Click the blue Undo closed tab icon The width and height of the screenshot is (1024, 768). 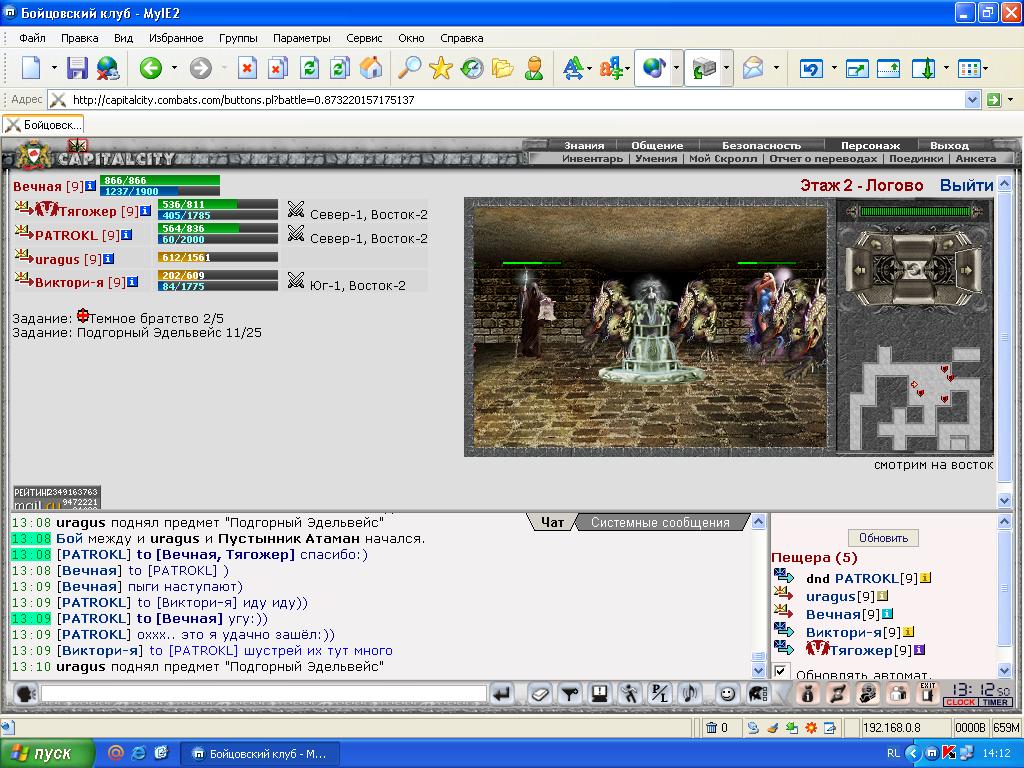(811, 68)
